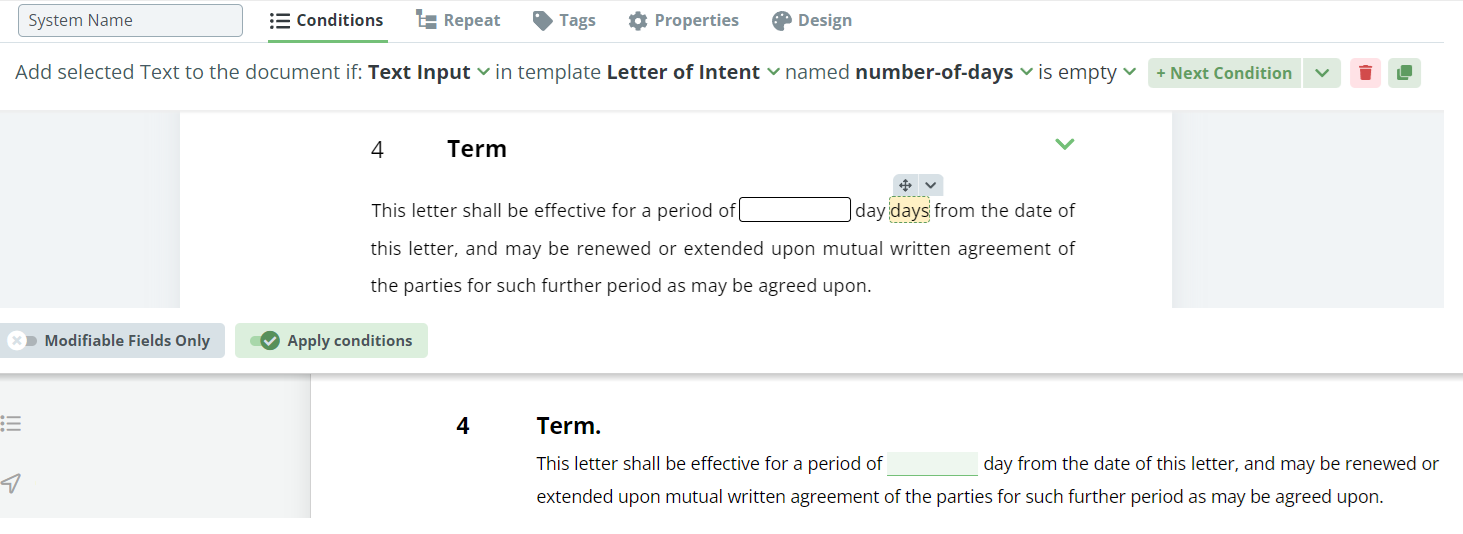Viewport: 1463px width, 534px height.
Task: Open the Properties tab with gear icon
Action: 683,20
